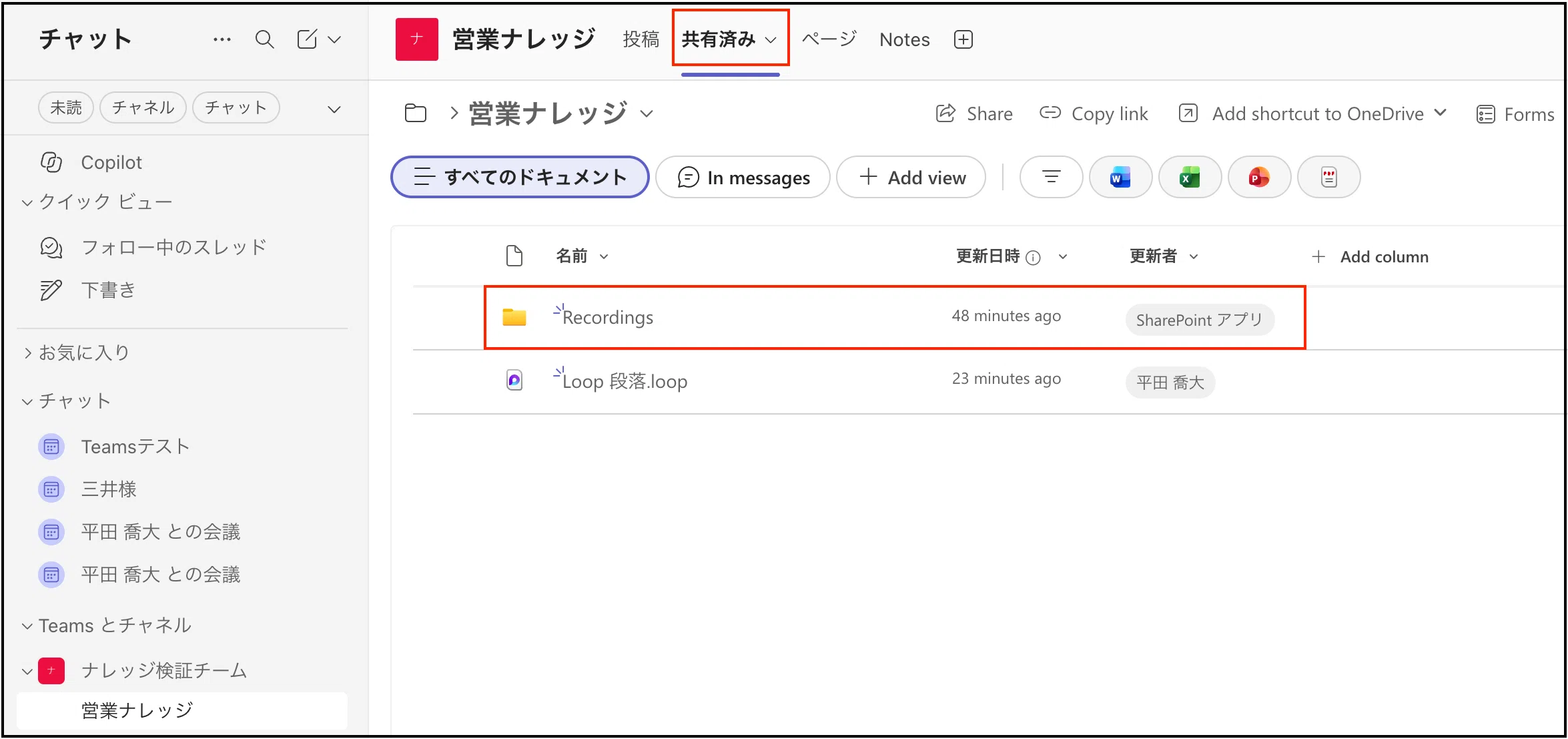Viewport: 1568px width, 739px height.
Task: Open 更新日時 column dropdown
Action: tap(1063, 256)
